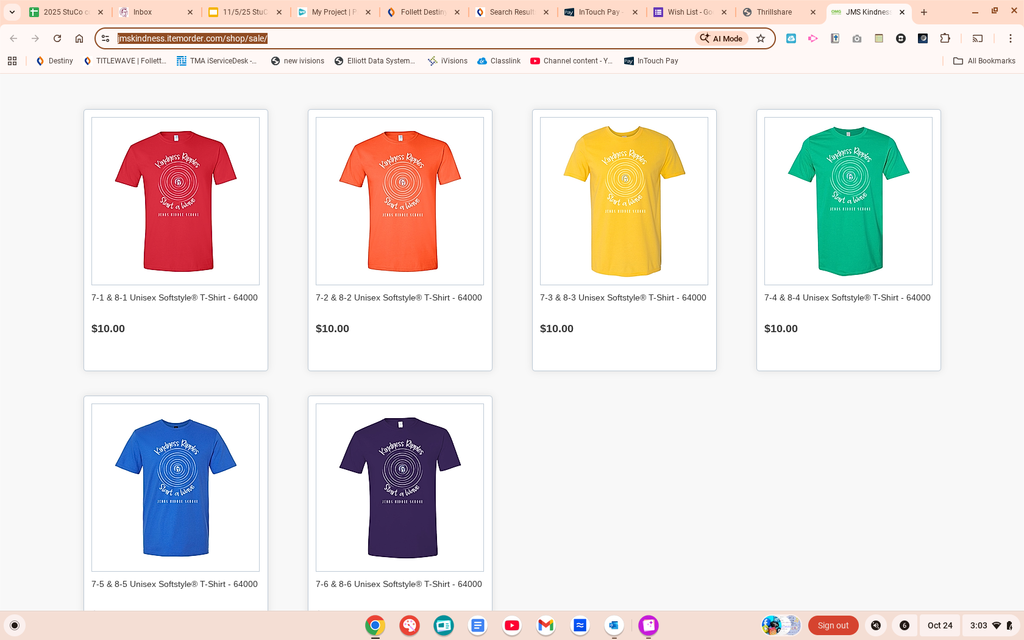Click the yellow t-shirt thumbnail
Viewport: 1024px width, 640px height.
pyautogui.click(x=623, y=199)
